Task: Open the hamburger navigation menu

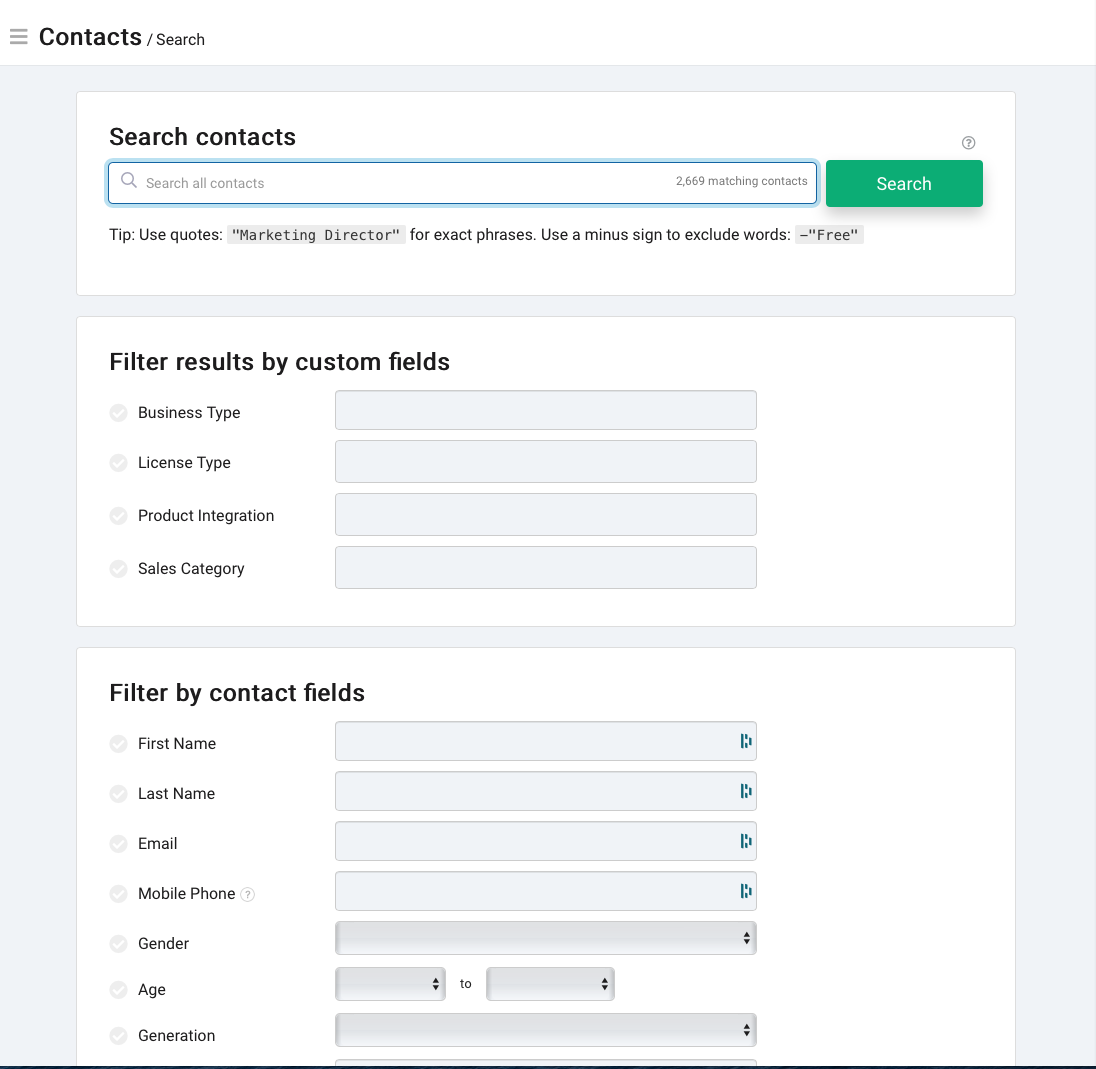Action: point(19,36)
